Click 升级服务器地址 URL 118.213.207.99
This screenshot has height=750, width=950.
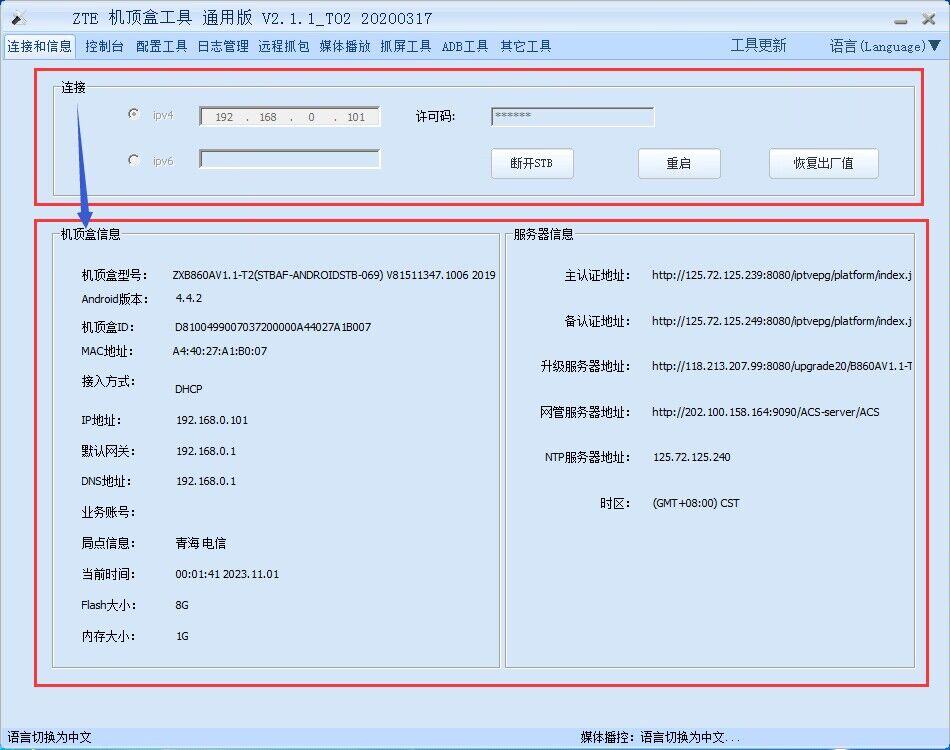(x=782, y=366)
